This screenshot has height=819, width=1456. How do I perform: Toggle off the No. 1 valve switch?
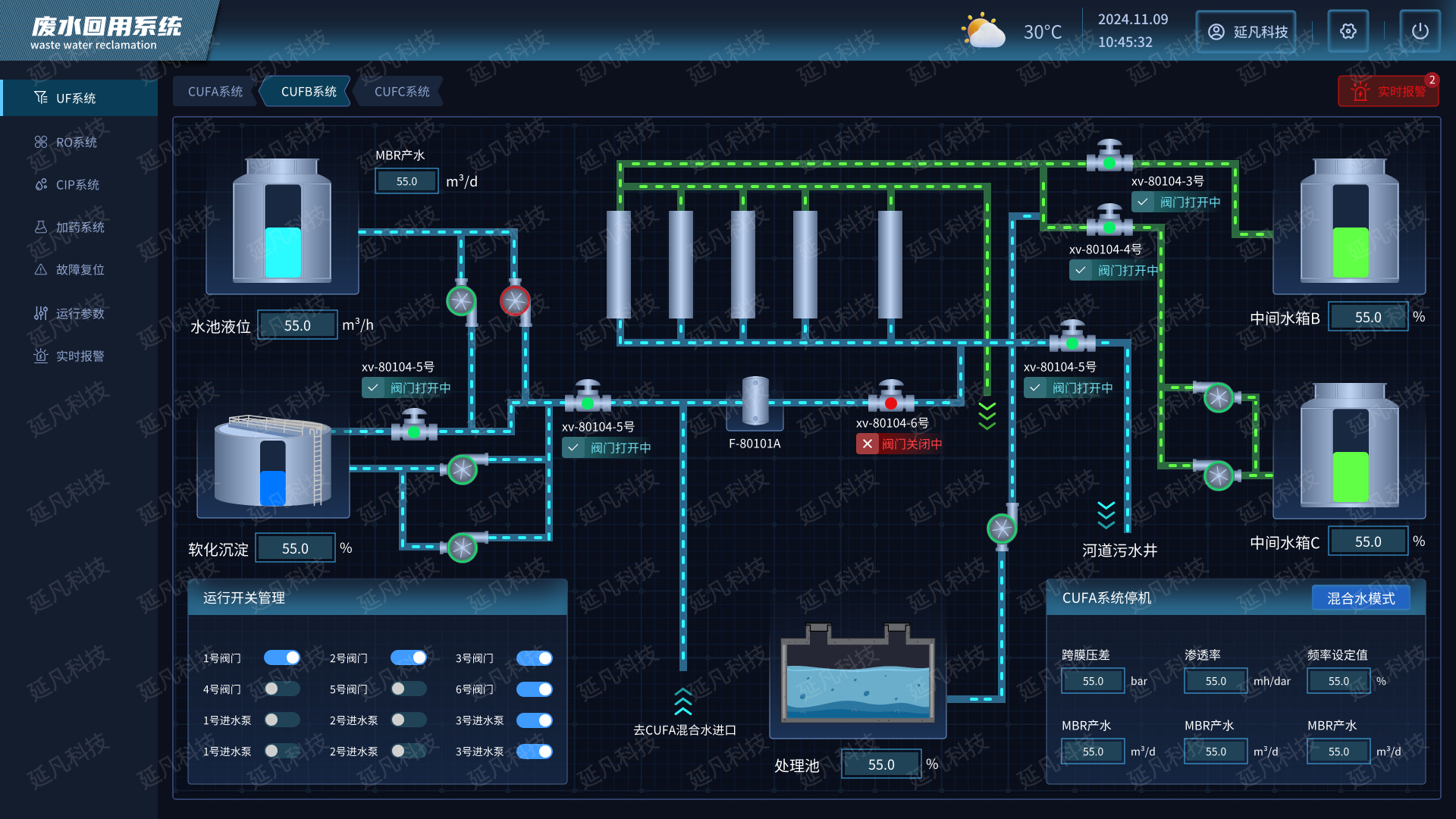tap(282, 658)
